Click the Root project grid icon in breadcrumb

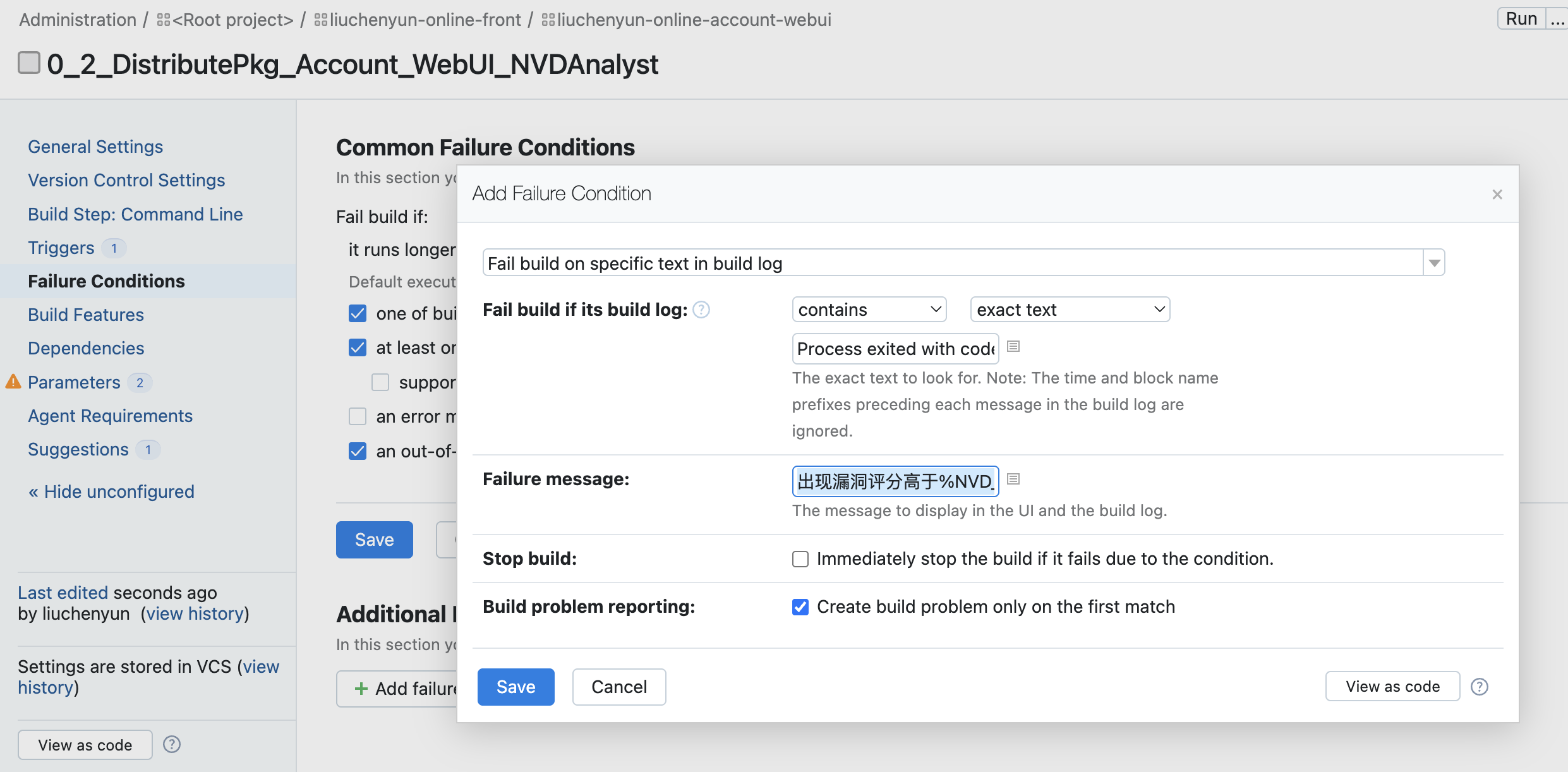click(x=164, y=20)
